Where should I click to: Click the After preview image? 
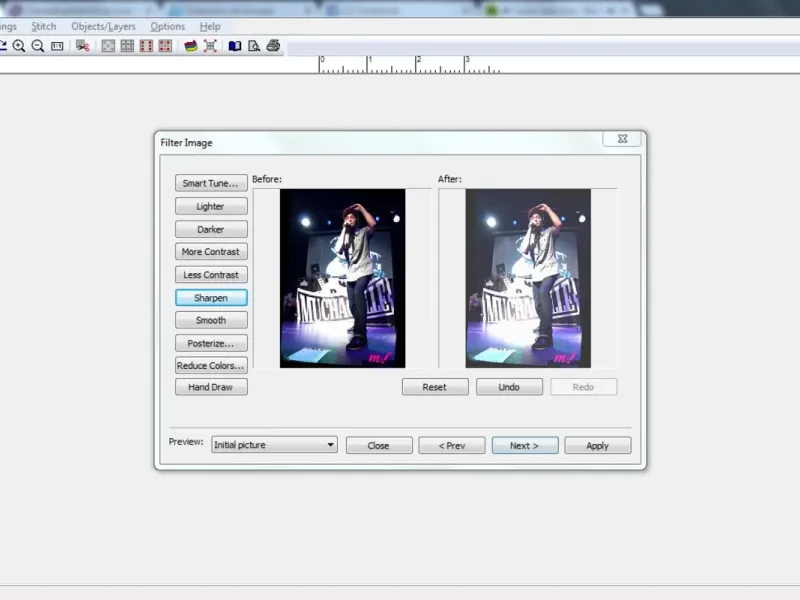528,278
